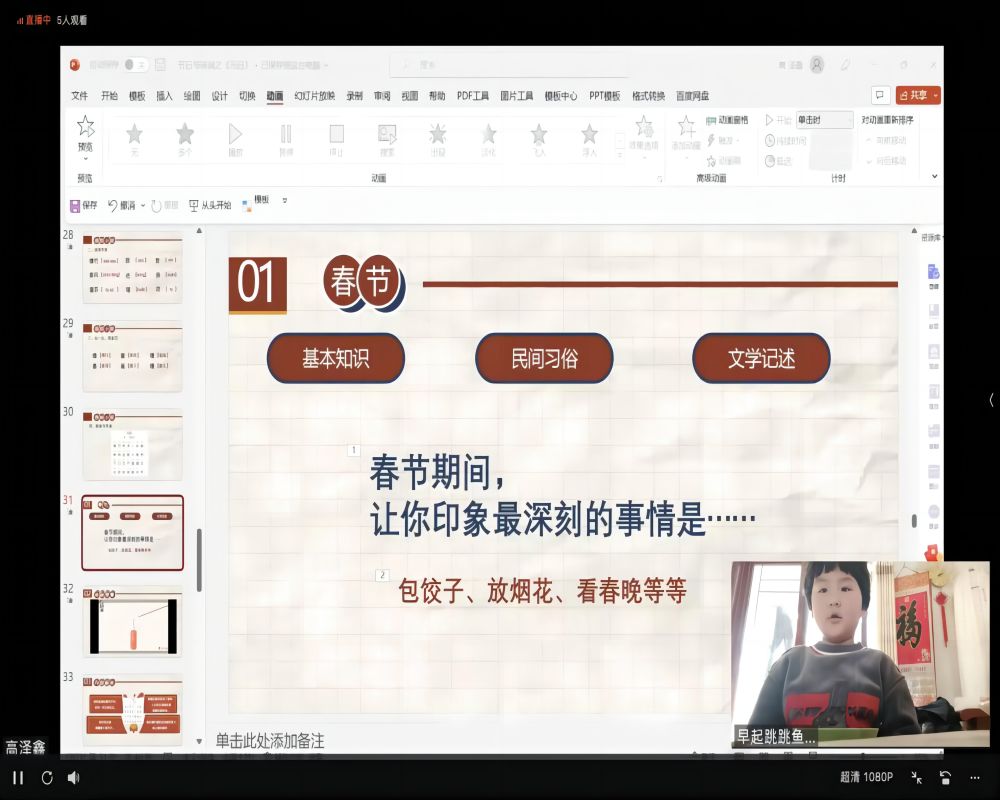Screen dimensions: 1000x800
Task: Select slide 29 thumbnail
Action: point(133,356)
